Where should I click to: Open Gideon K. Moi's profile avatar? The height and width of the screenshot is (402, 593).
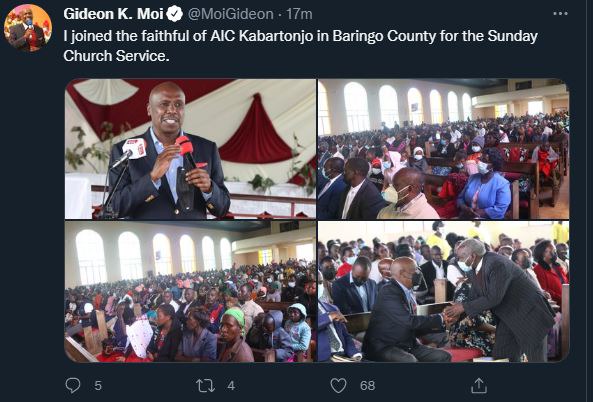[28, 28]
